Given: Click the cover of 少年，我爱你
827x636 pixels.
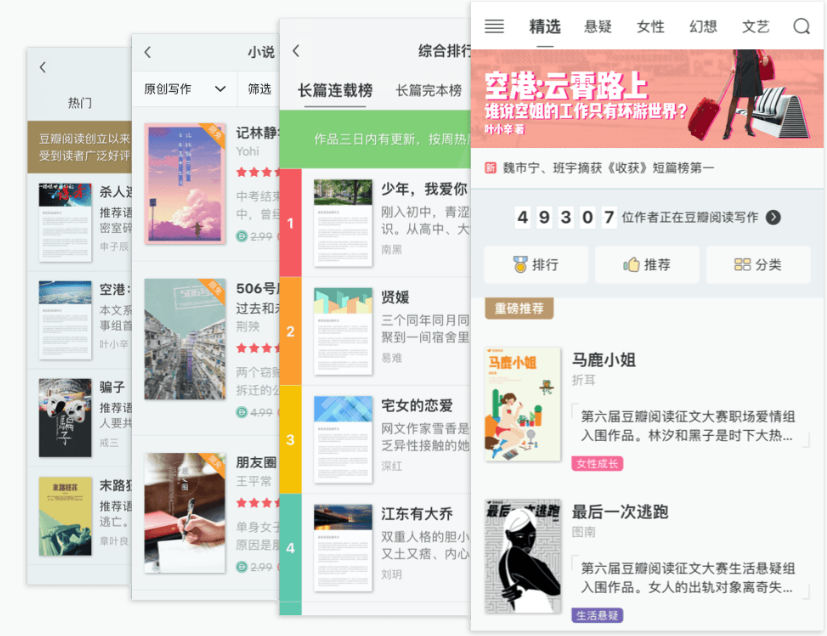Looking at the screenshot, I should point(343,223).
